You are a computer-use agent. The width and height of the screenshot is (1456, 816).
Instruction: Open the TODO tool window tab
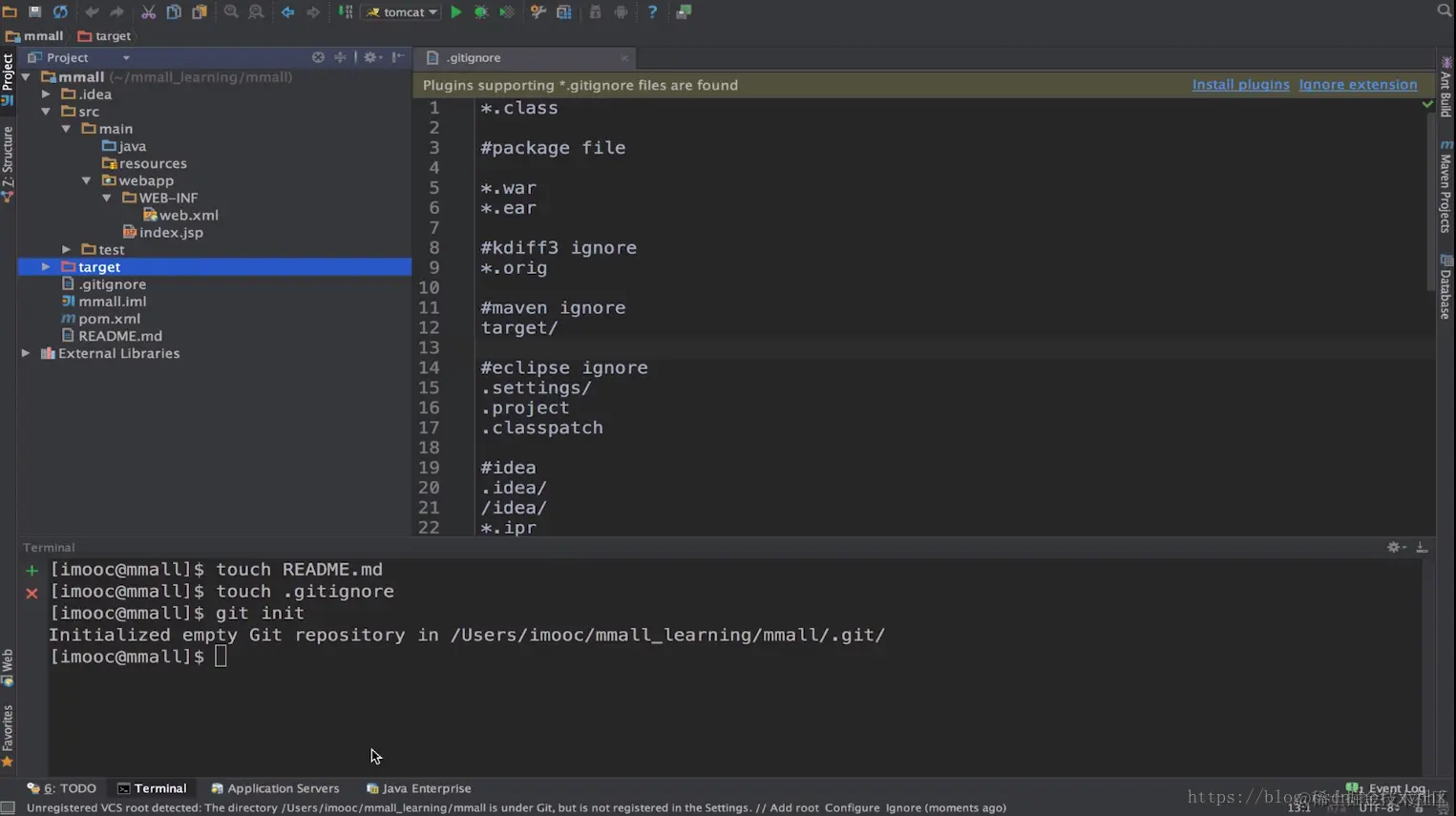click(62, 788)
